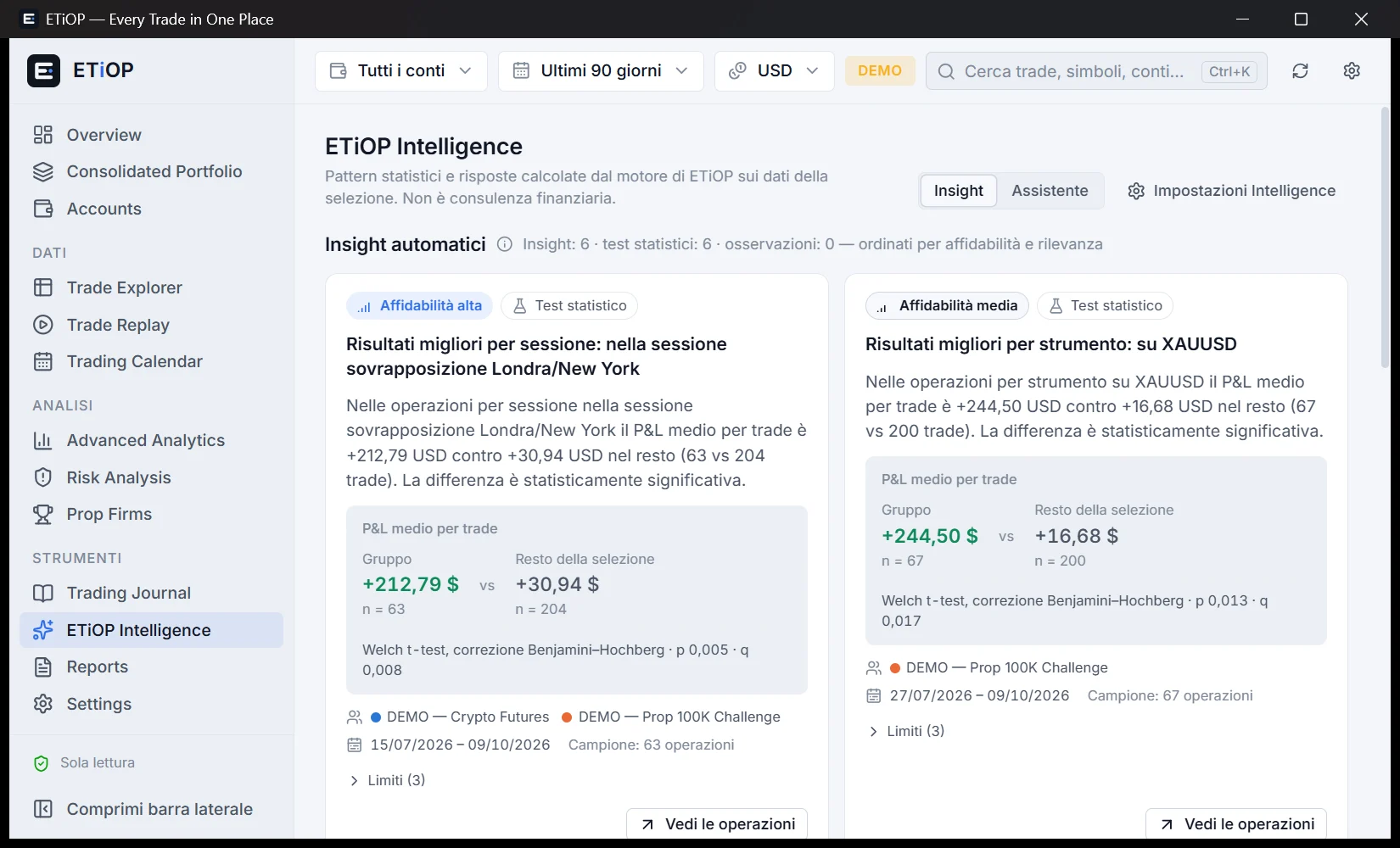Click the Affidabilità media badge
Image resolution: width=1400 pixels, height=848 pixels.
[x=947, y=306]
